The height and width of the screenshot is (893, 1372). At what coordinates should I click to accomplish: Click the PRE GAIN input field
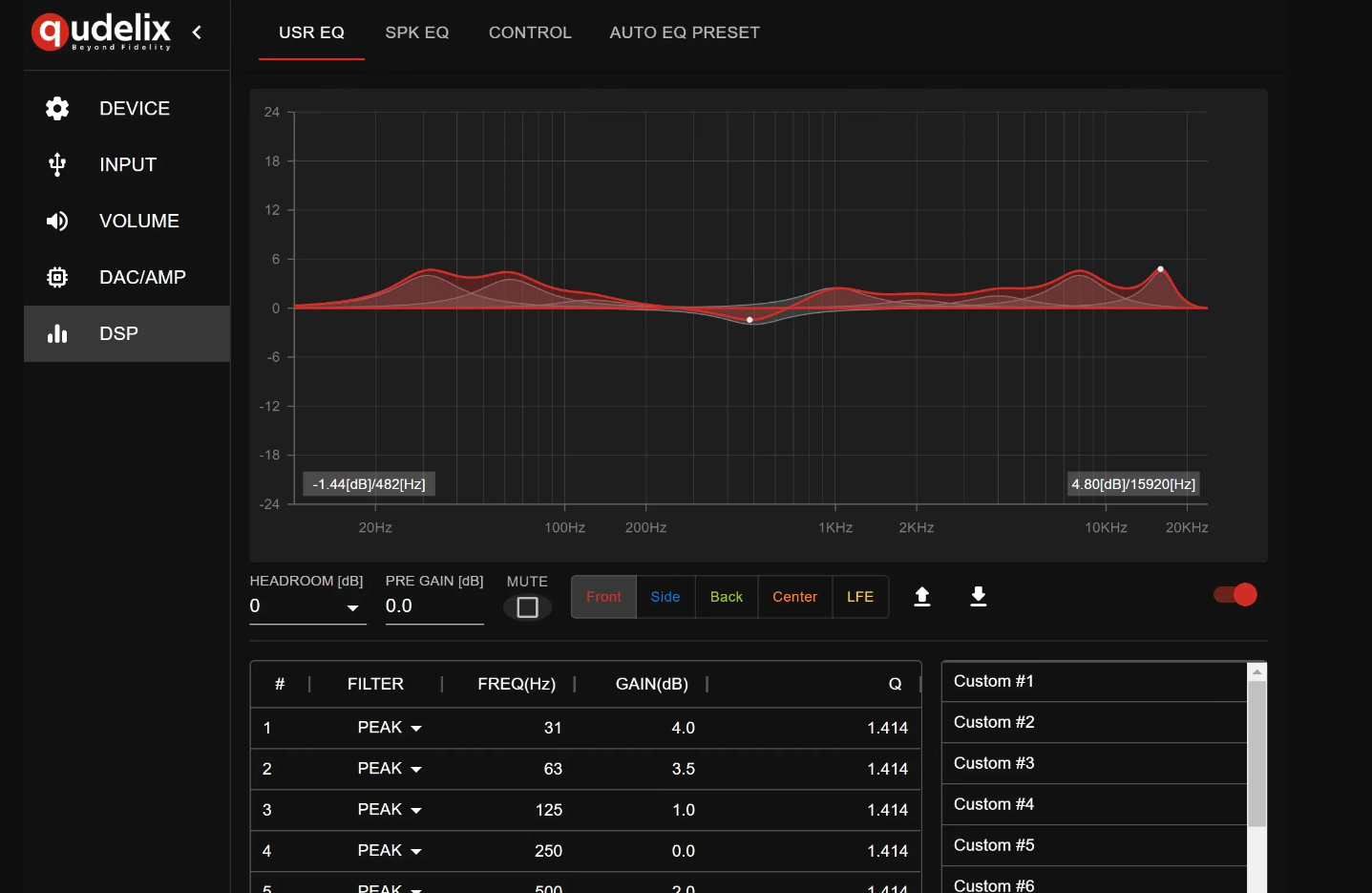tap(434, 606)
